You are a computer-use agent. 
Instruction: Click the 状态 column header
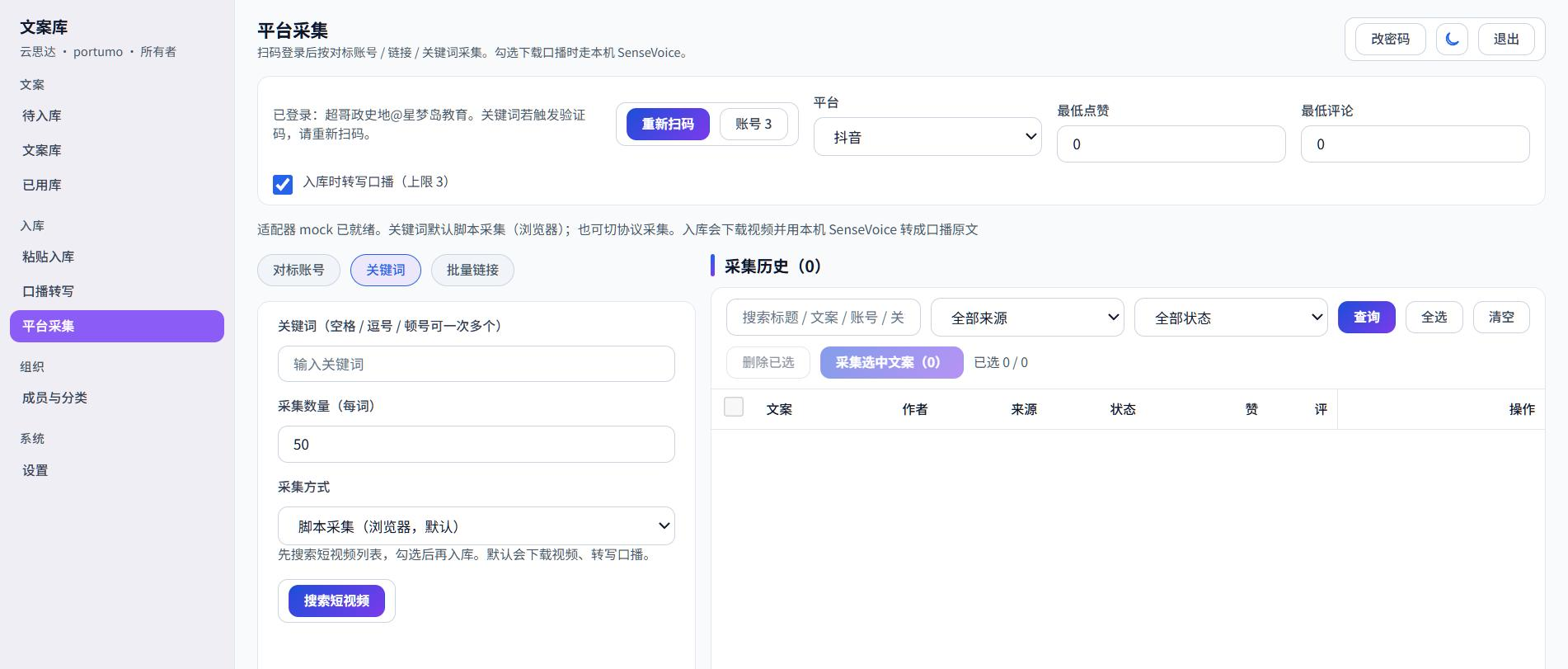point(1123,409)
